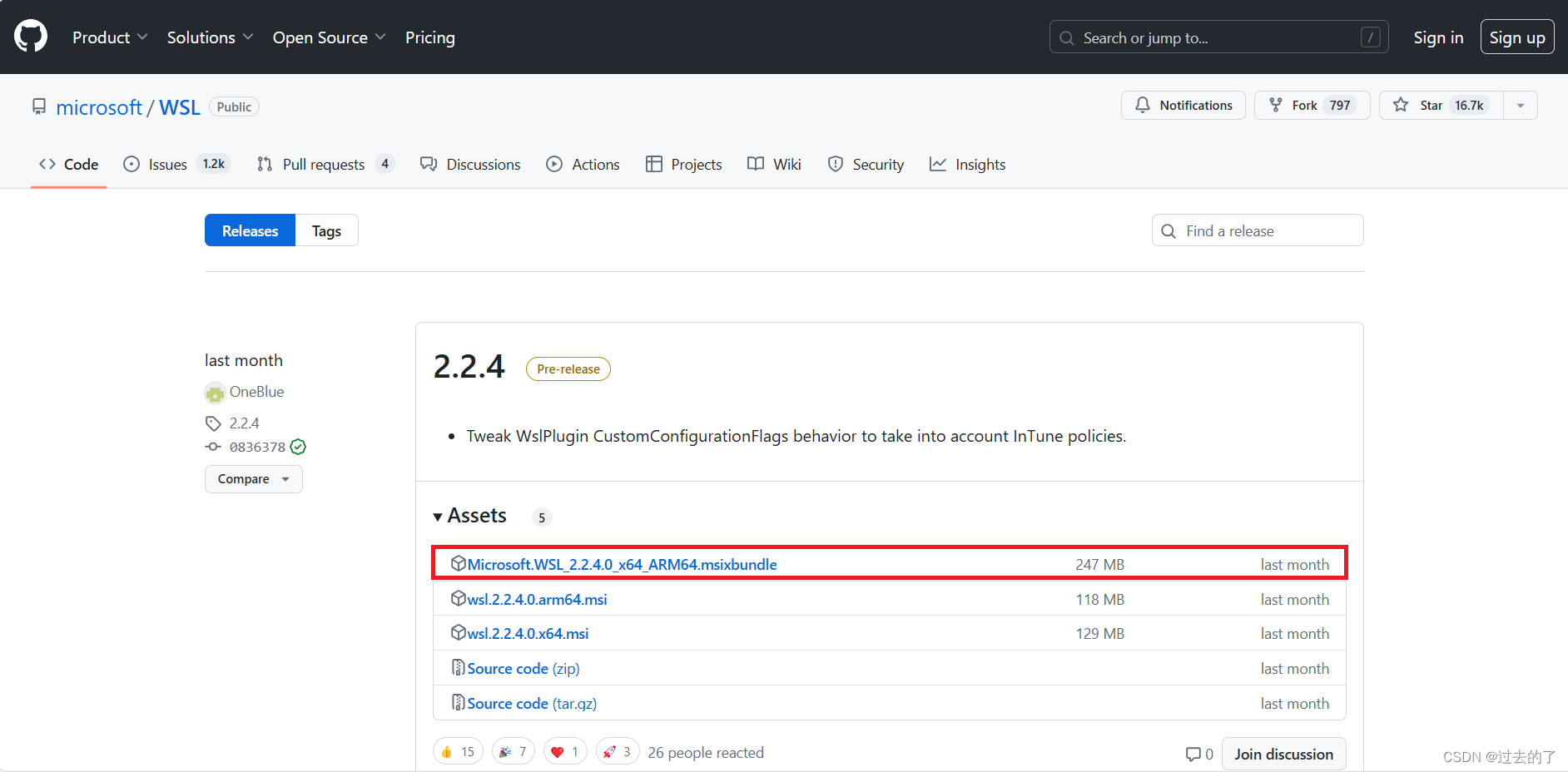Collapse the Assets section
The image size is (1568, 772).
(x=470, y=516)
